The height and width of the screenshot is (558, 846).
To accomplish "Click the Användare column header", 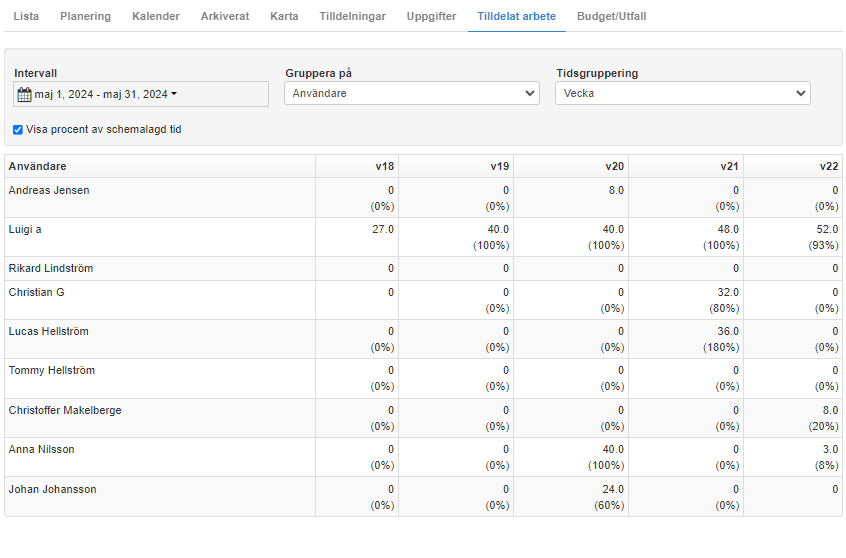I will (37, 166).
